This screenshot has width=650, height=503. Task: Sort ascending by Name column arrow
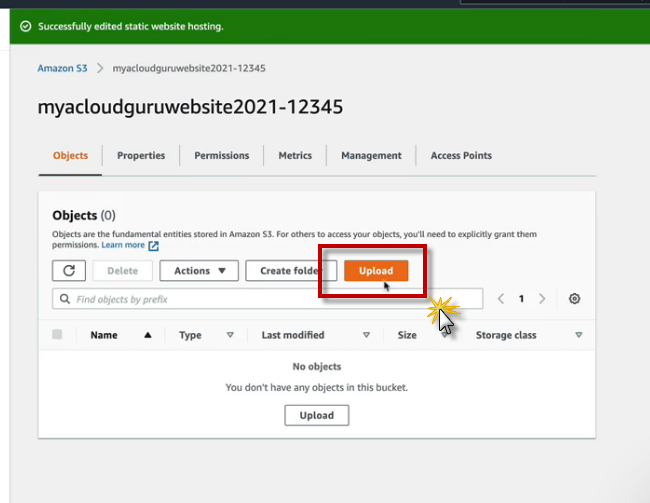(148, 335)
